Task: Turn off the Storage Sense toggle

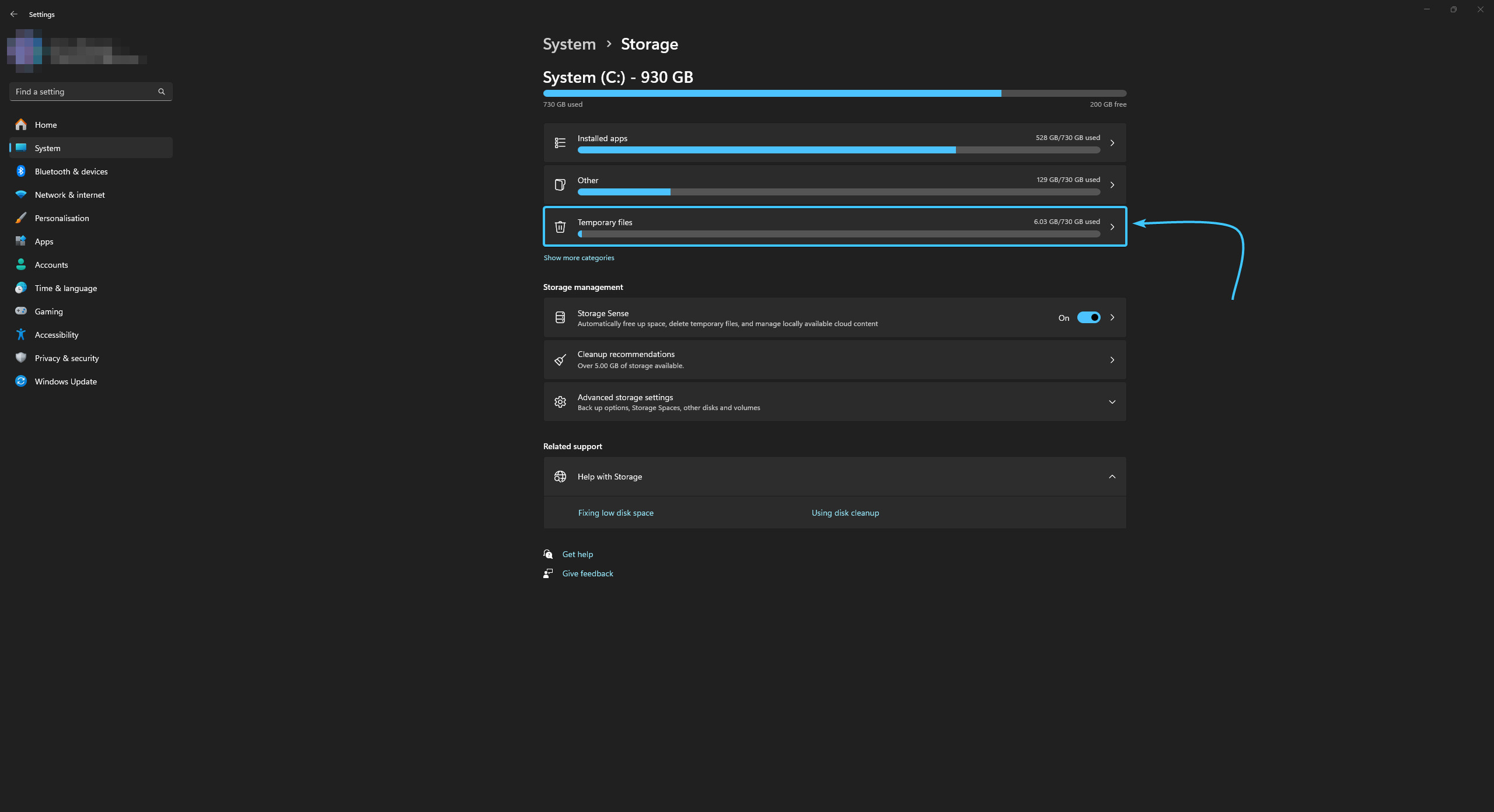Action: tap(1088, 317)
